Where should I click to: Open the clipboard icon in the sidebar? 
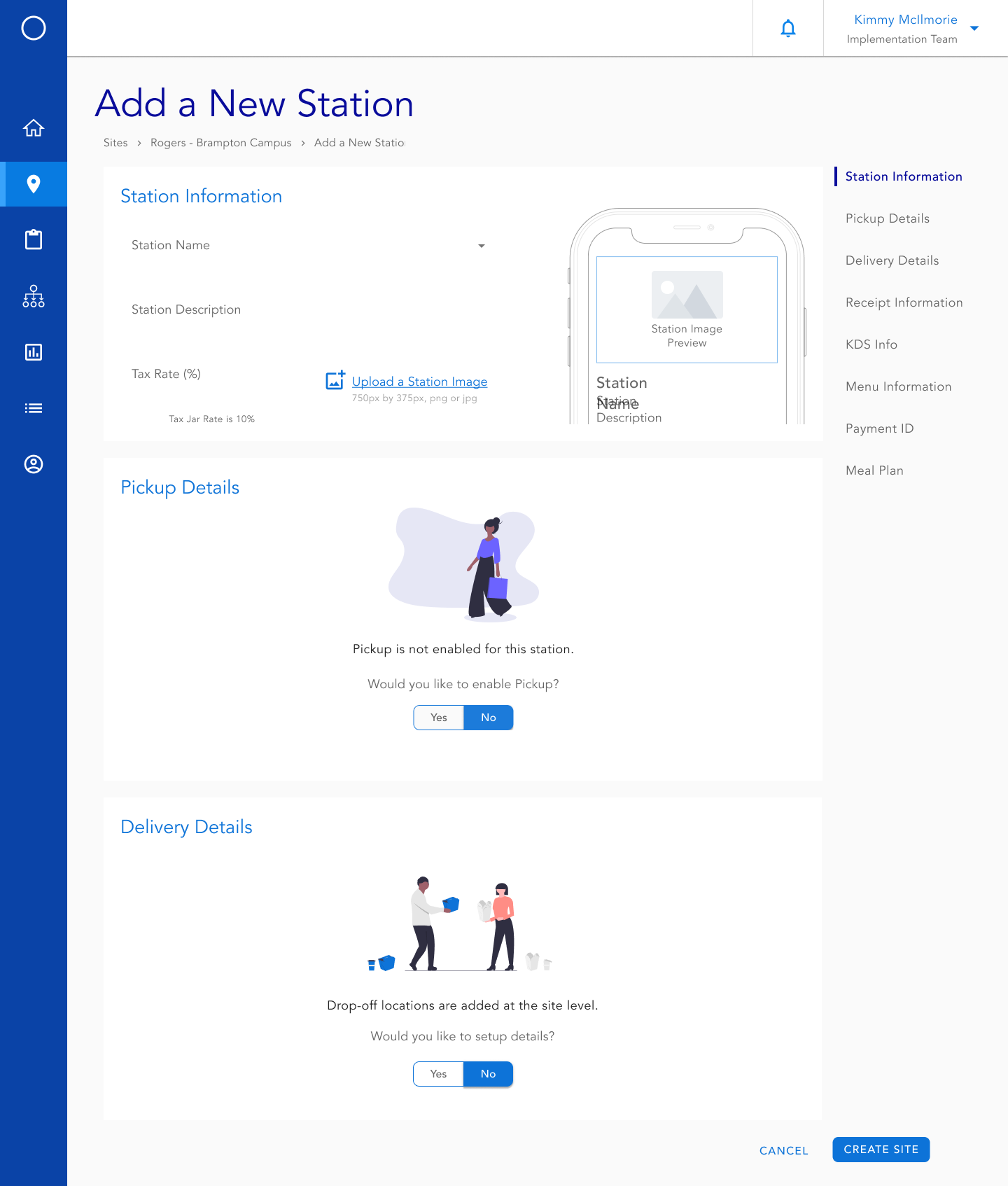pyautogui.click(x=34, y=240)
